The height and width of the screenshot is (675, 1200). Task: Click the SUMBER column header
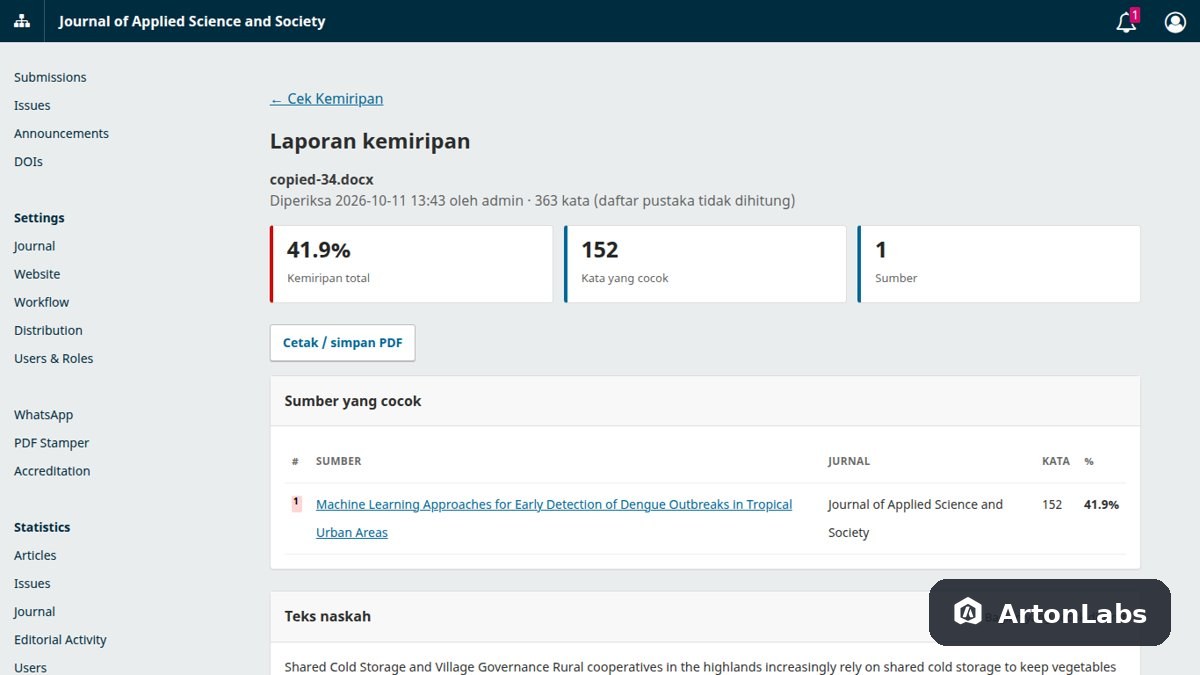(x=339, y=461)
